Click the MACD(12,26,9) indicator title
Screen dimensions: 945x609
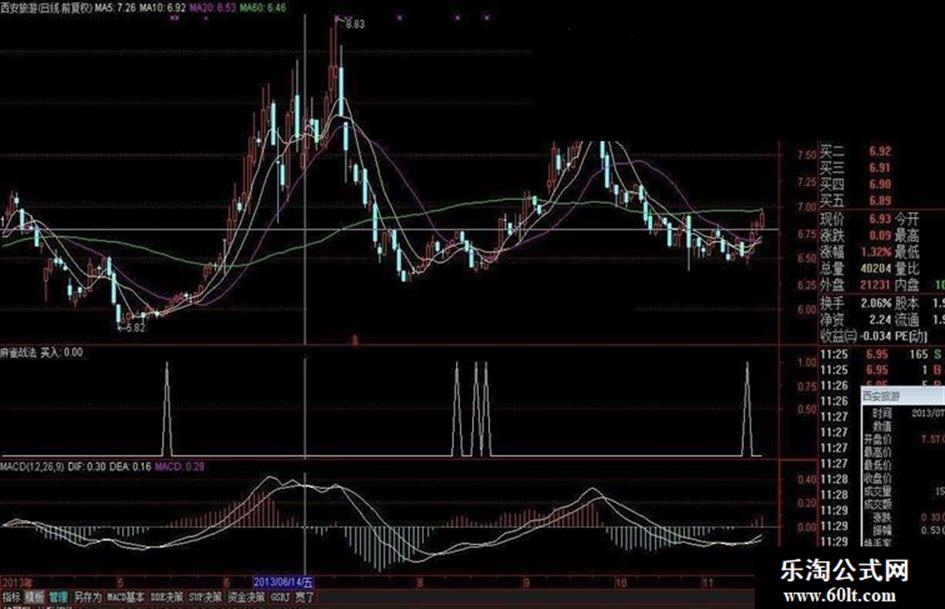pyautogui.click(x=32, y=467)
